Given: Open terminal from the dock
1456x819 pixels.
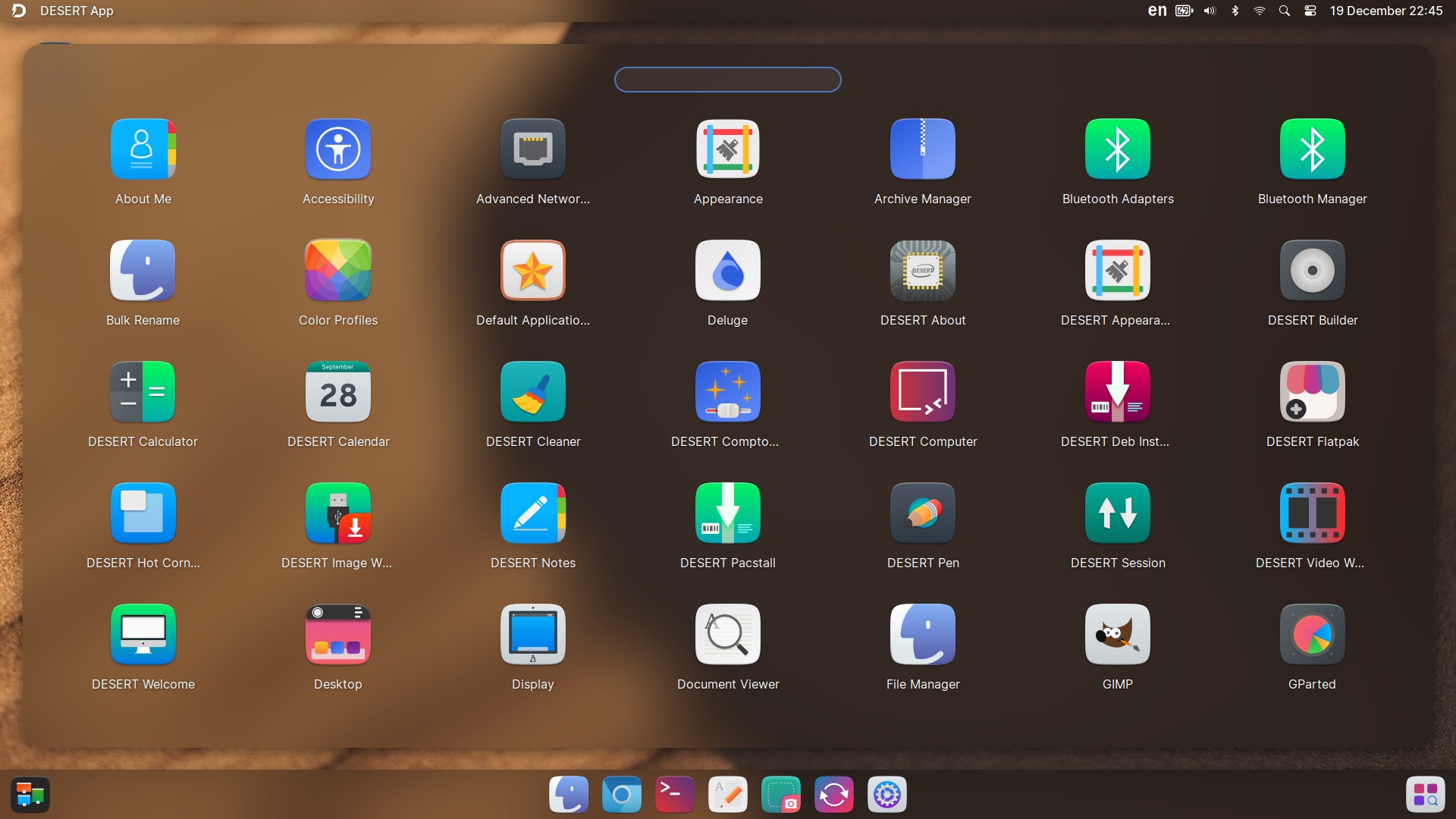Looking at the screenshot, I should (x=674, y=795).
